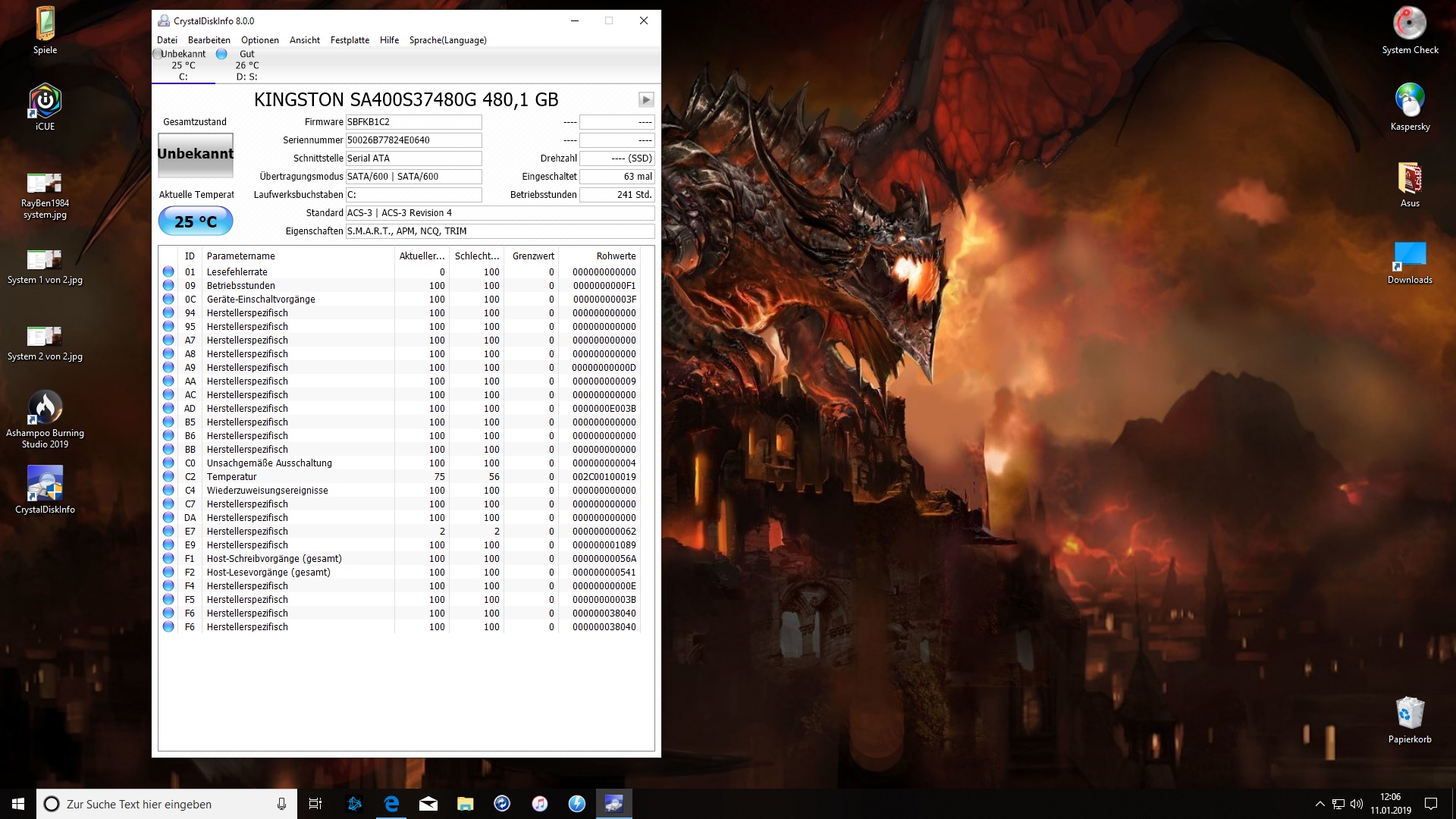Viewport: 1456px width, 819px height.
Task: Click the 25 °C temperature button
Action: tap(196, 221)
